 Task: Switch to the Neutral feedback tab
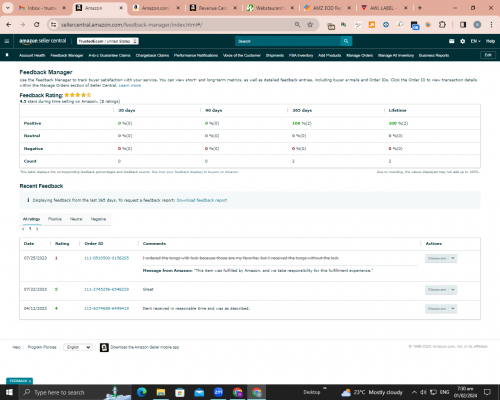point(76,219)
